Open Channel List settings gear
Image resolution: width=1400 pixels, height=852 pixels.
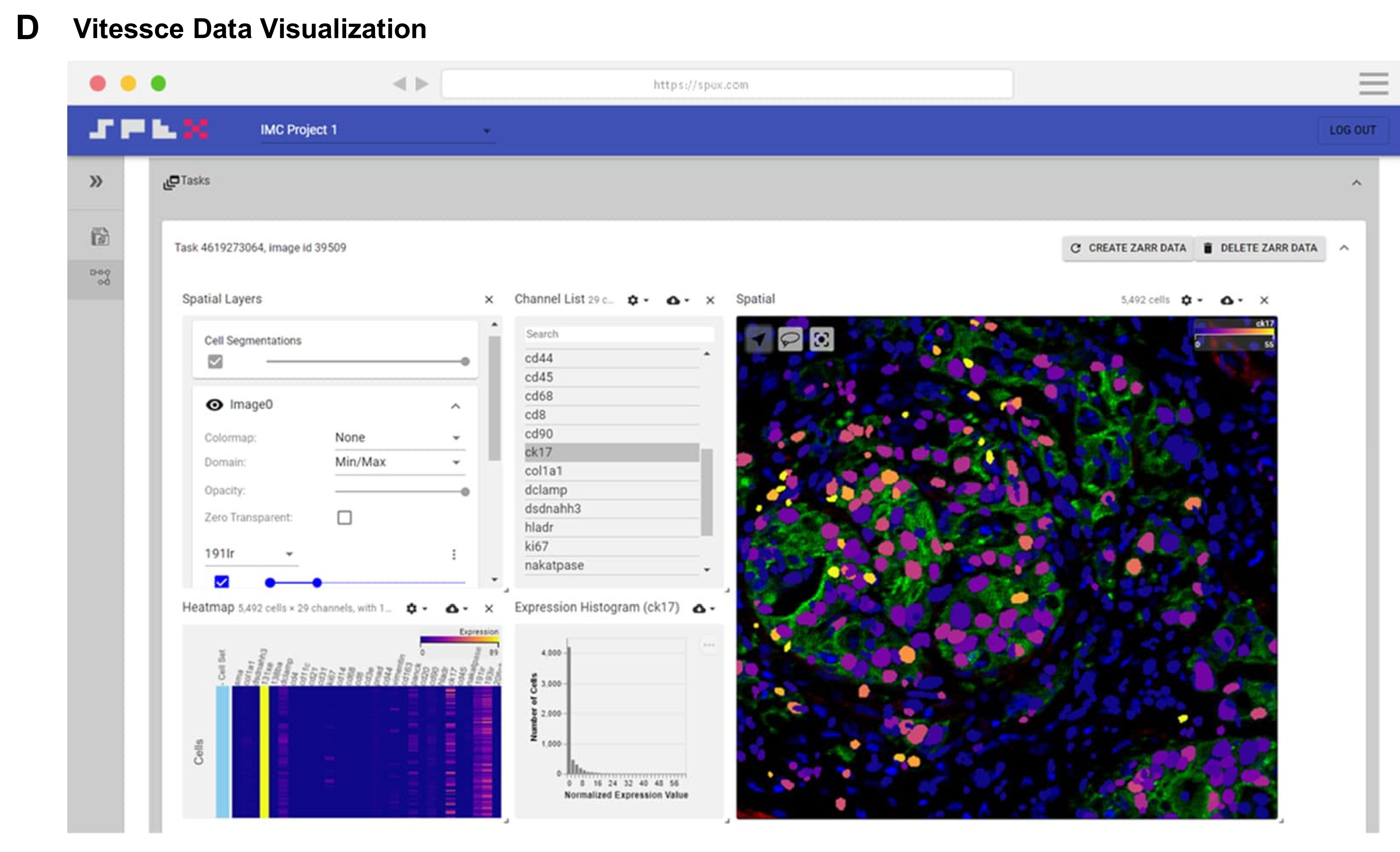[633, 300]
